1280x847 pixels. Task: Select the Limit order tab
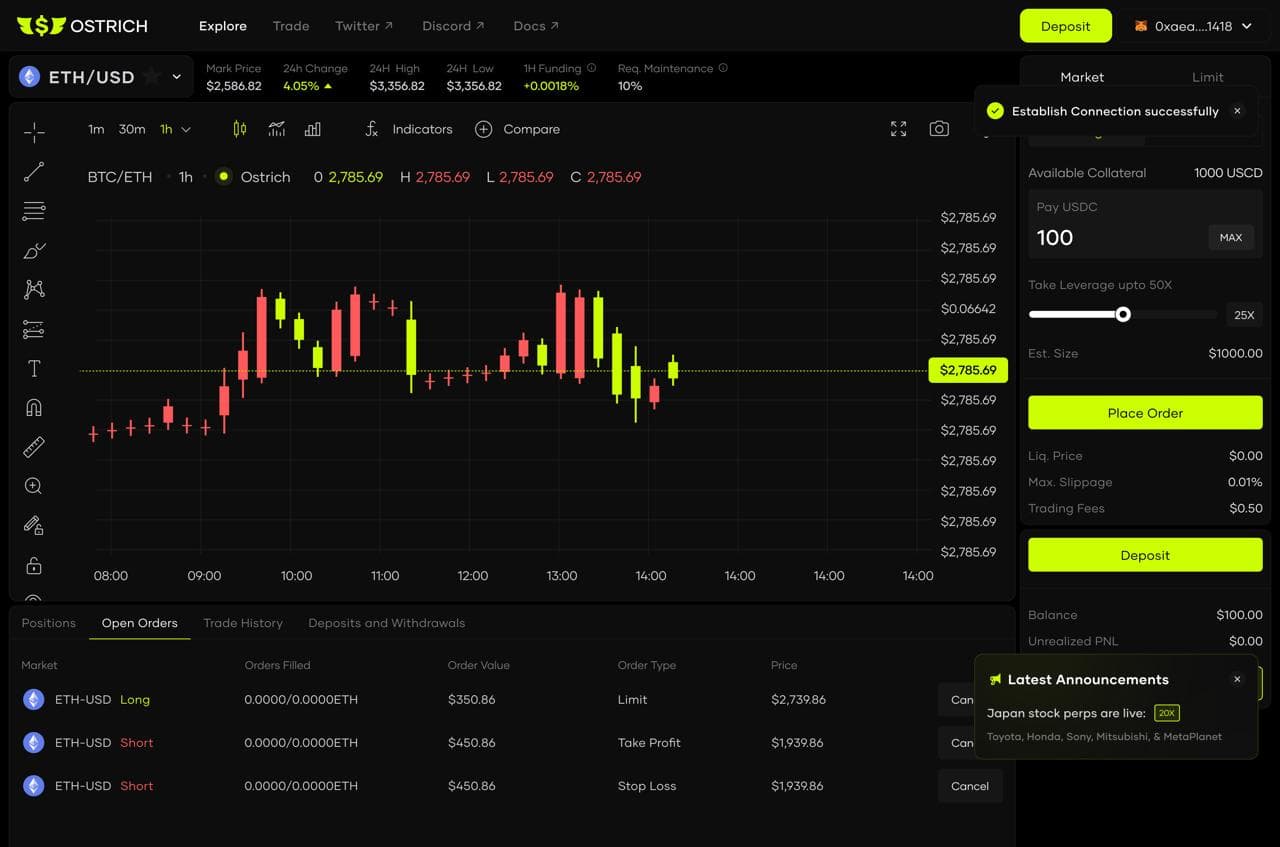point(1207,77)
